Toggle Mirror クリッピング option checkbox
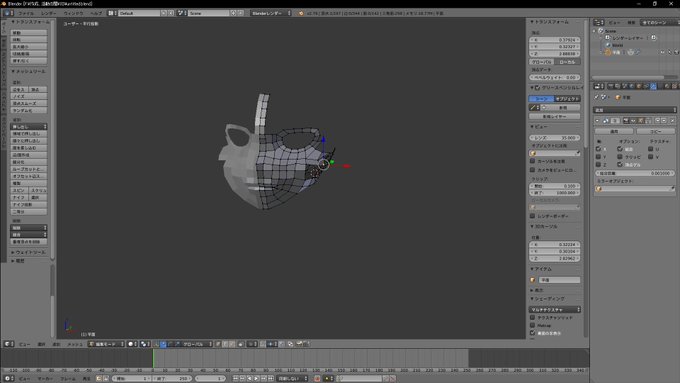The image size is (680, 383). click(620, 157)
